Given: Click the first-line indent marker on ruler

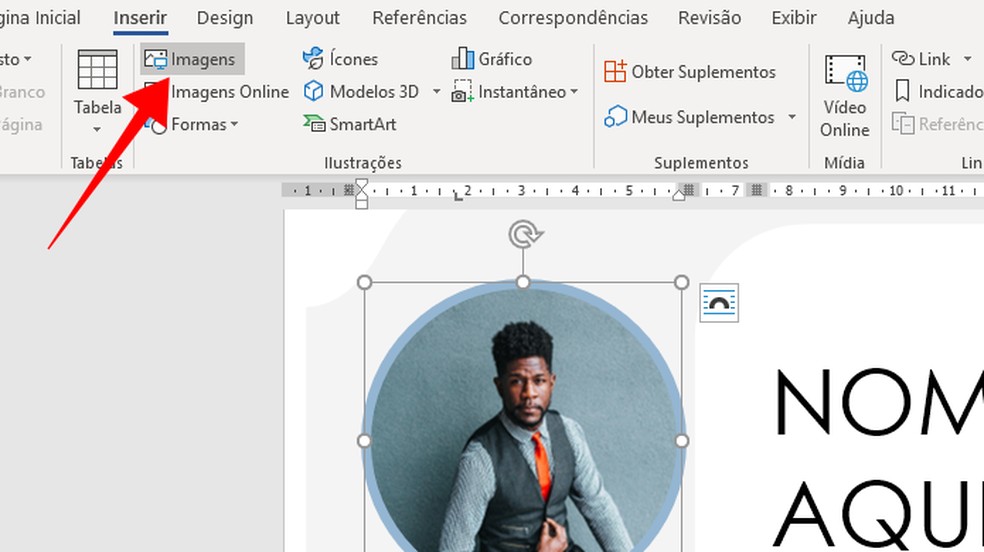Looking at the screenshot, I should coord(362,186).
